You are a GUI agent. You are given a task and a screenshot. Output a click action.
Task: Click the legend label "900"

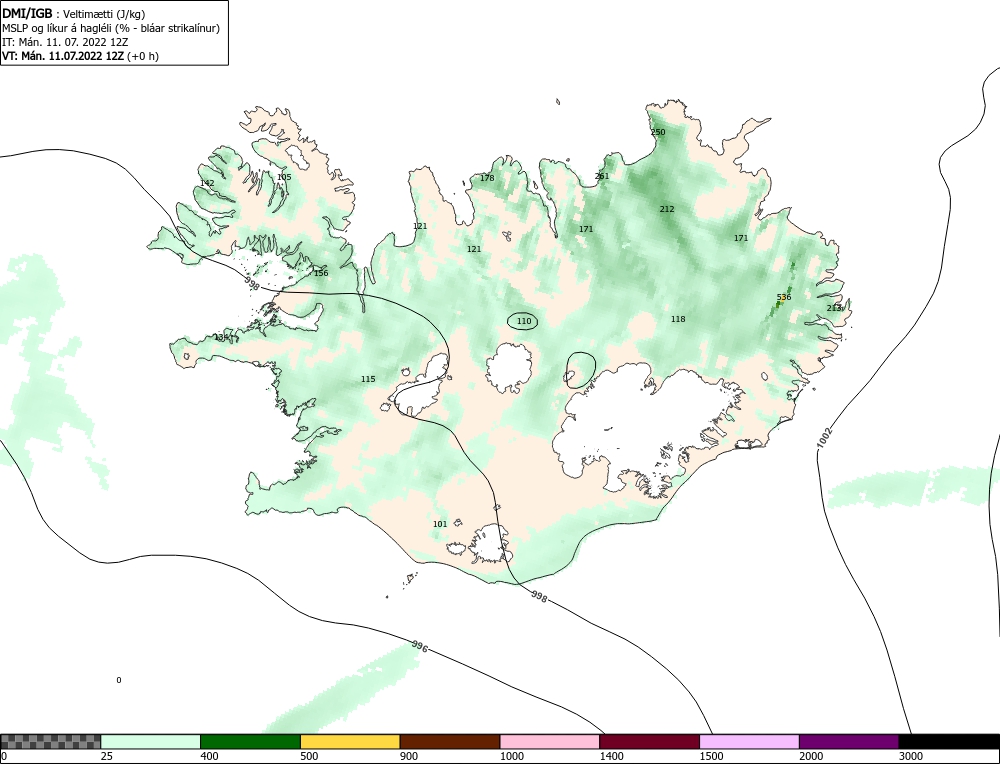pos(409,756)
